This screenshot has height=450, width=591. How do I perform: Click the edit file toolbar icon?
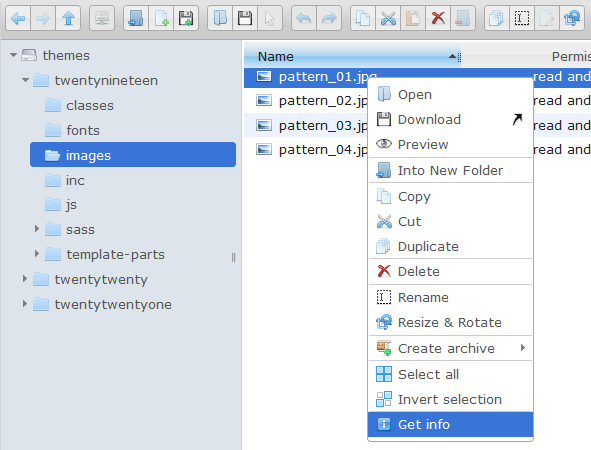click(x=547, y=18)
